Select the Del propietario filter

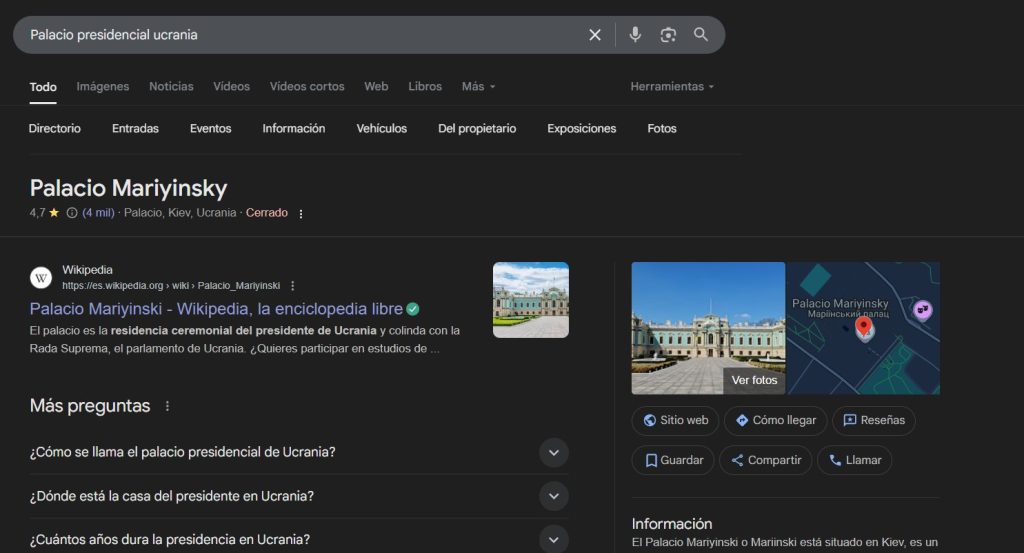(x=477, y=129)
